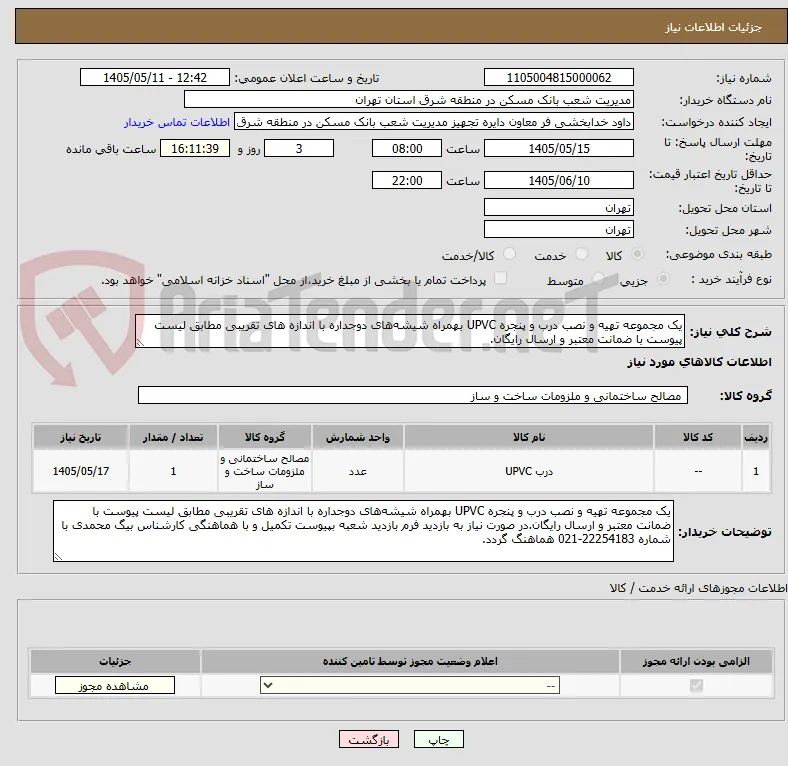Click the 1405/05/17 need date cell

(81, 471)
